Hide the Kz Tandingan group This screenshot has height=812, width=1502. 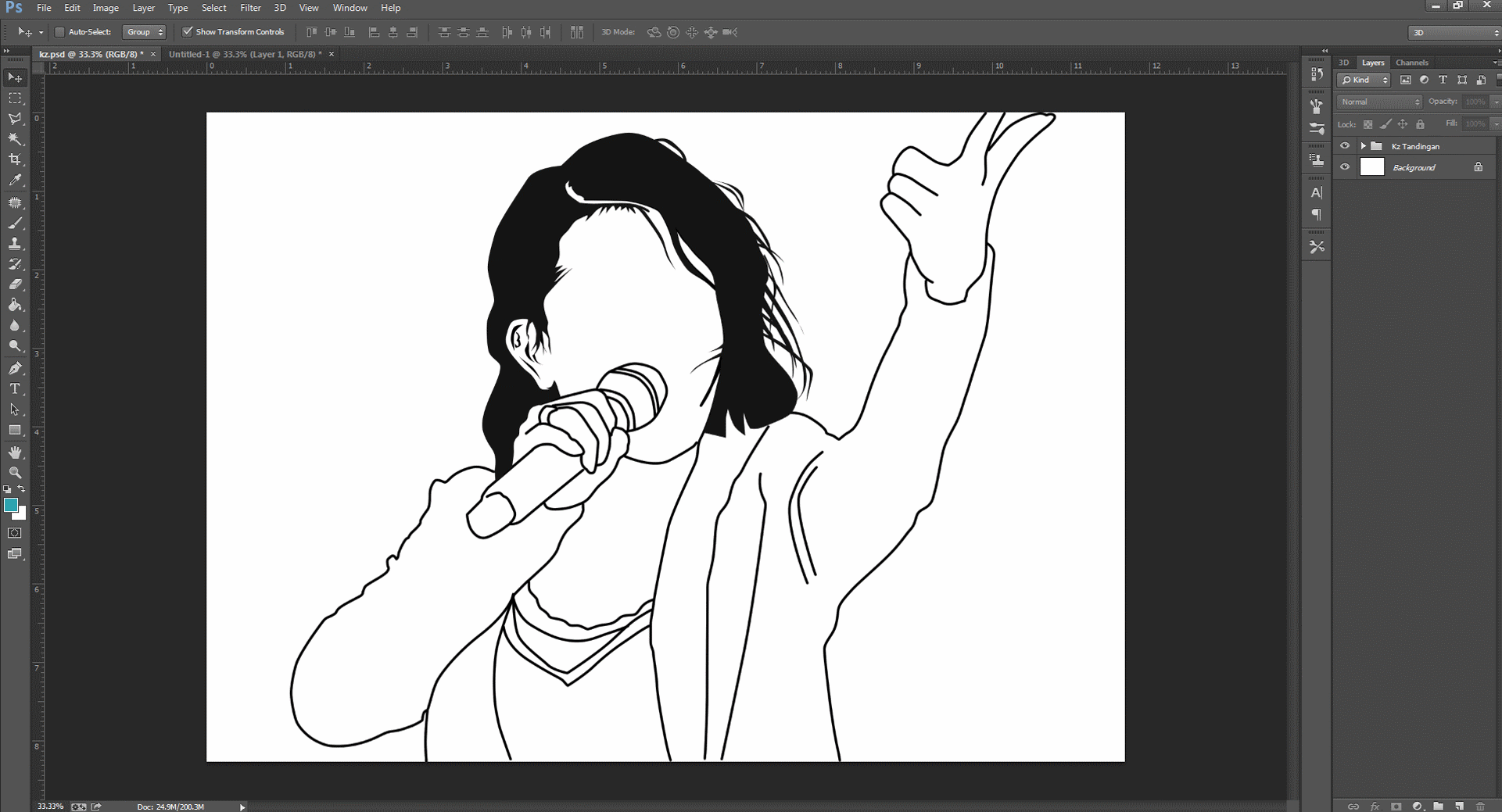pos(1345,146)
